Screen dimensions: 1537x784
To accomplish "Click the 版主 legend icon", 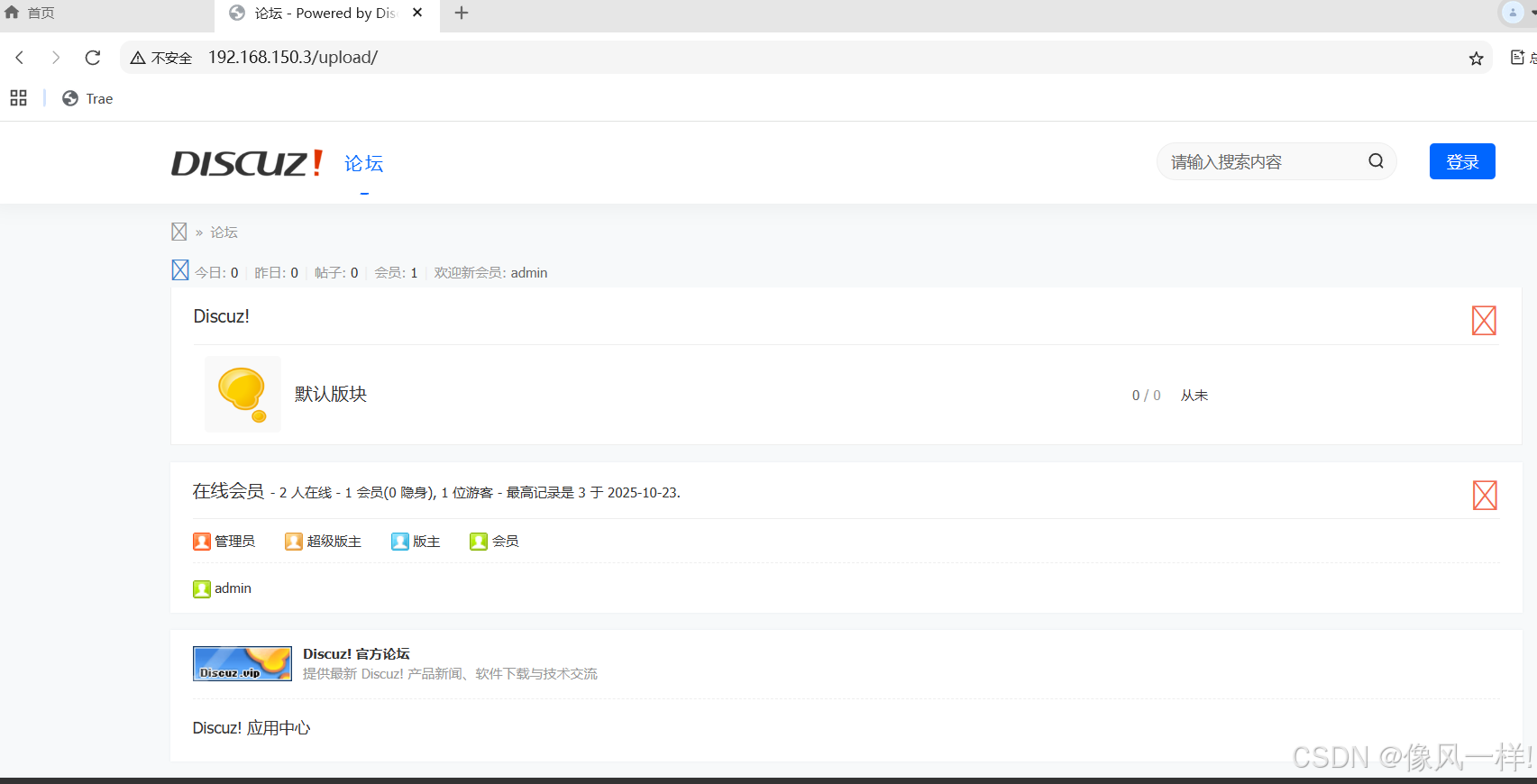I will [x=400, y=542].
